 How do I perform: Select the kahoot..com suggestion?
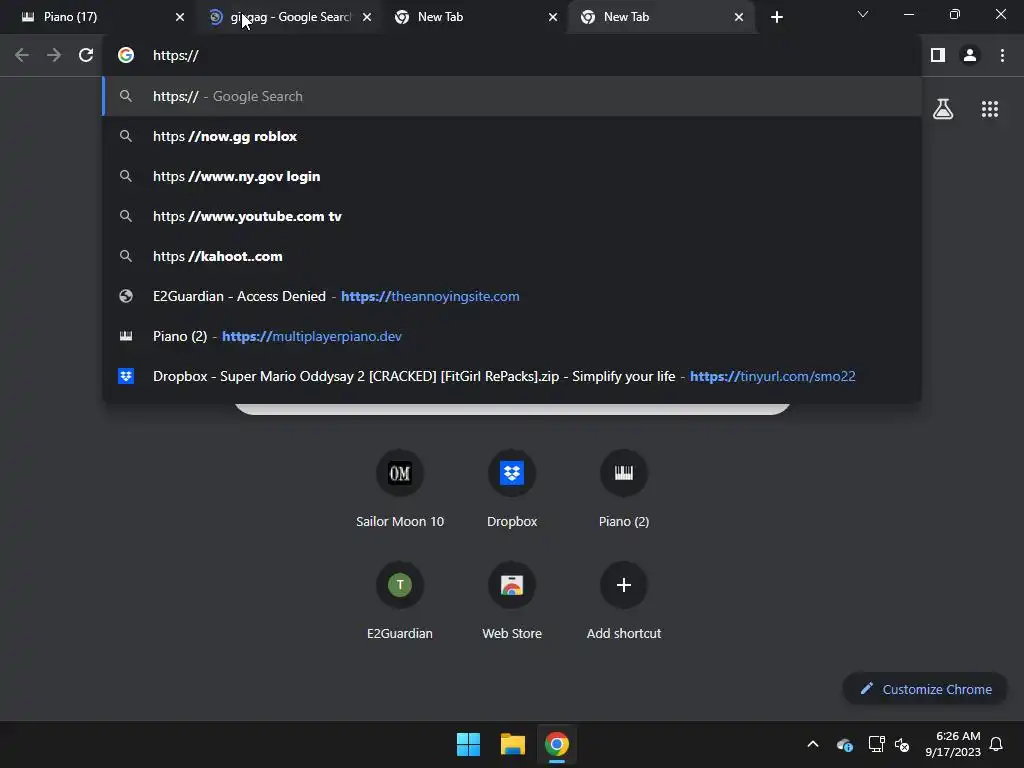point(512,256)
